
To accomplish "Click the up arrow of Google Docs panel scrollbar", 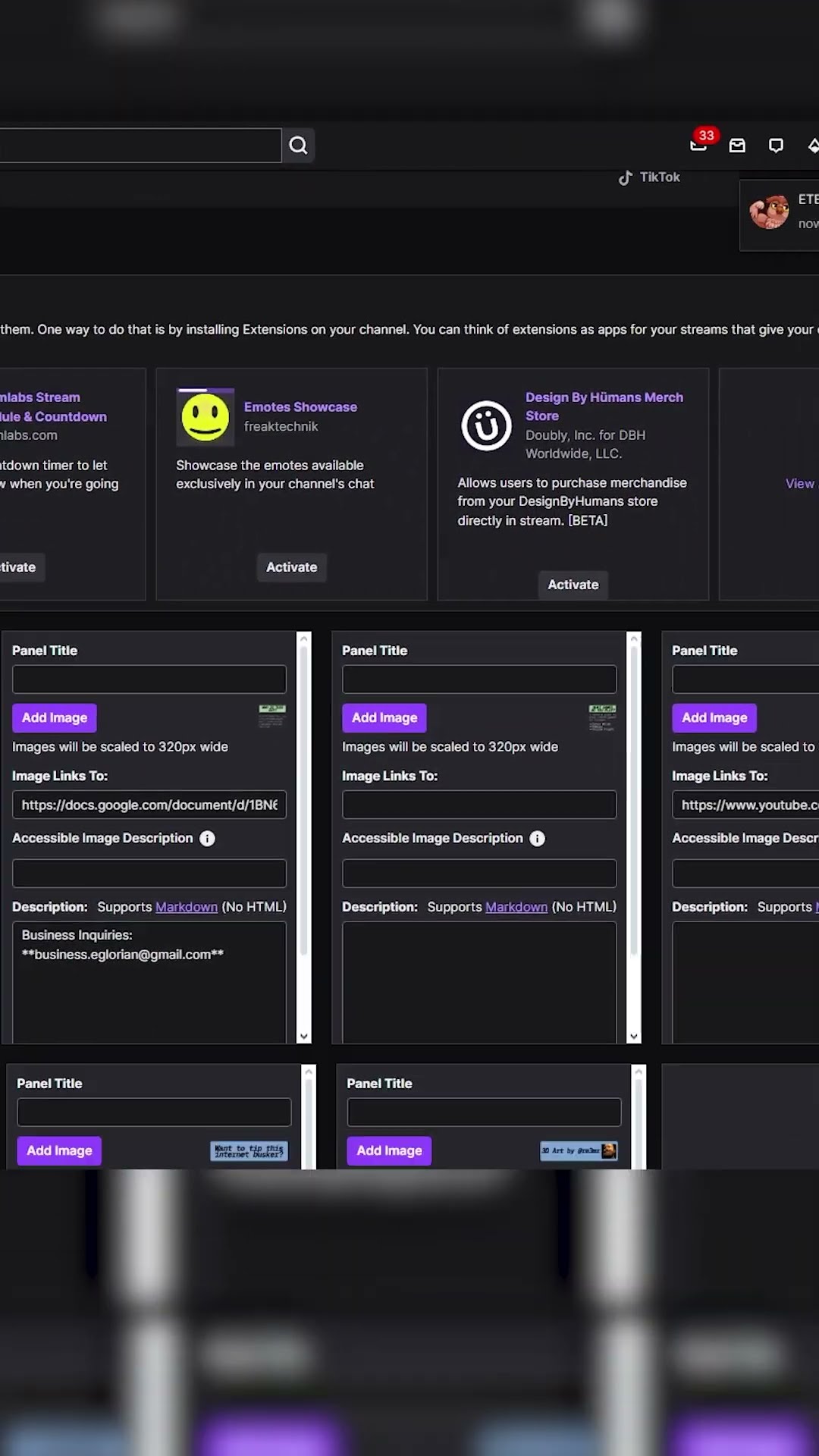I will [304, 639].
